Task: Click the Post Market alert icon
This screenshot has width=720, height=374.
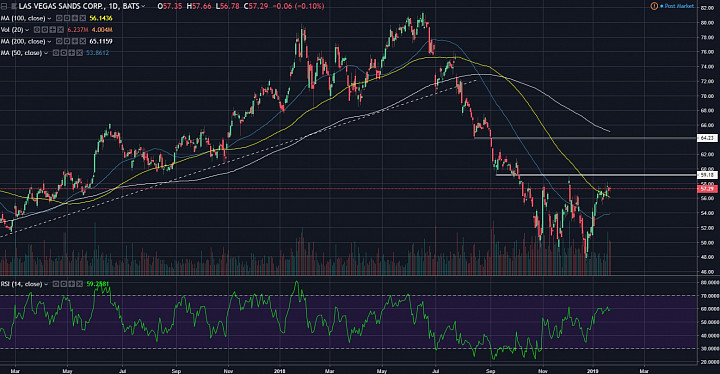Action: point(654,6)
